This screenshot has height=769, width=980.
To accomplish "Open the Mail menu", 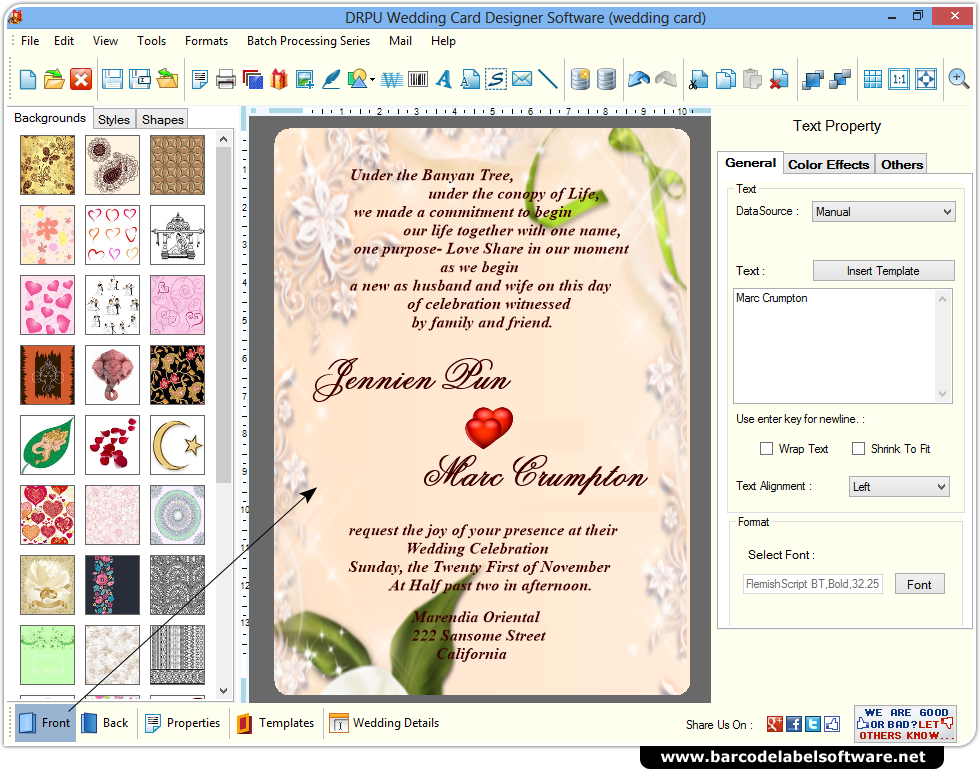I will (400, 41).
